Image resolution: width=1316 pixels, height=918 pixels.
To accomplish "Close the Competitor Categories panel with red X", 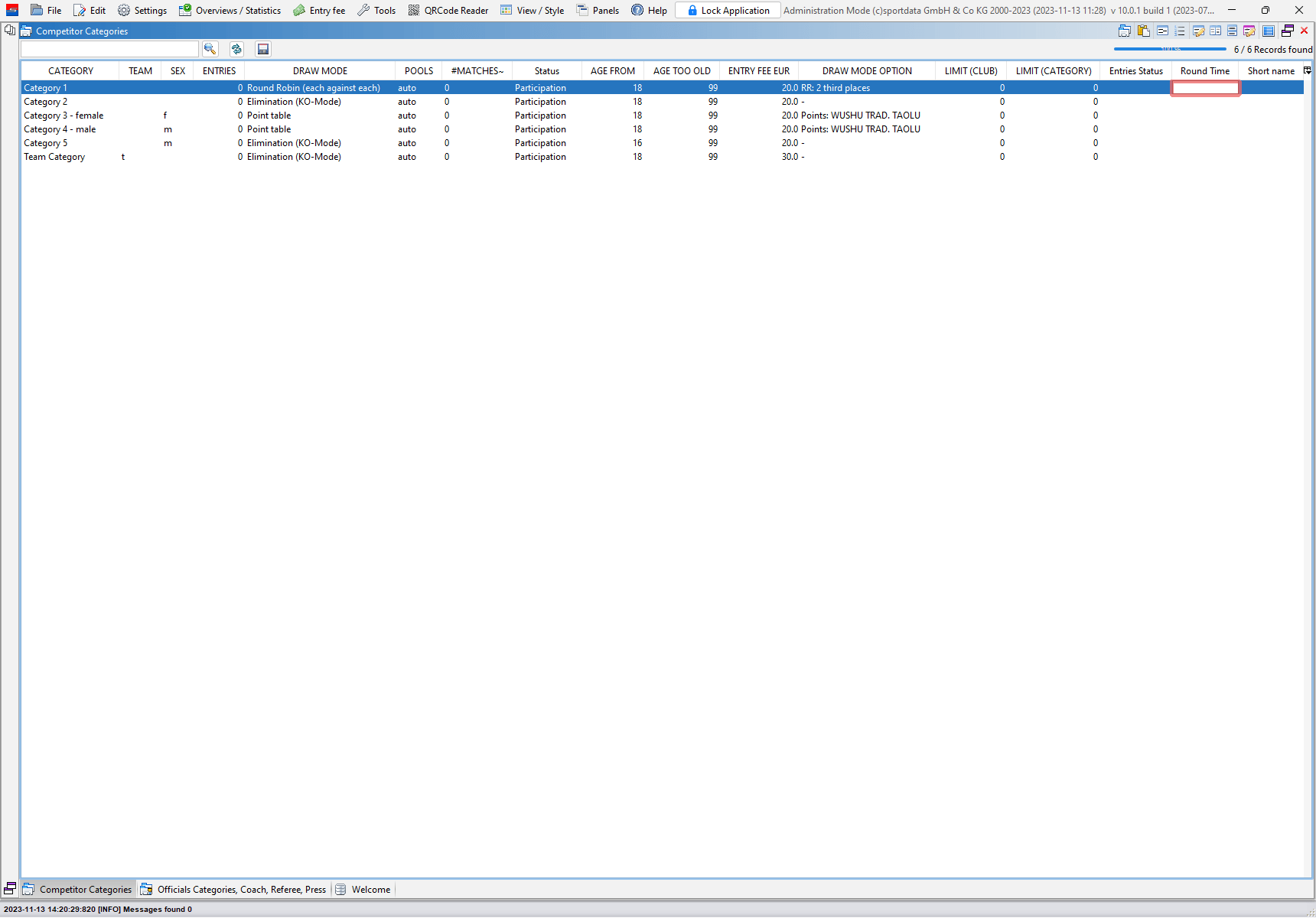I will [1305, 31].
